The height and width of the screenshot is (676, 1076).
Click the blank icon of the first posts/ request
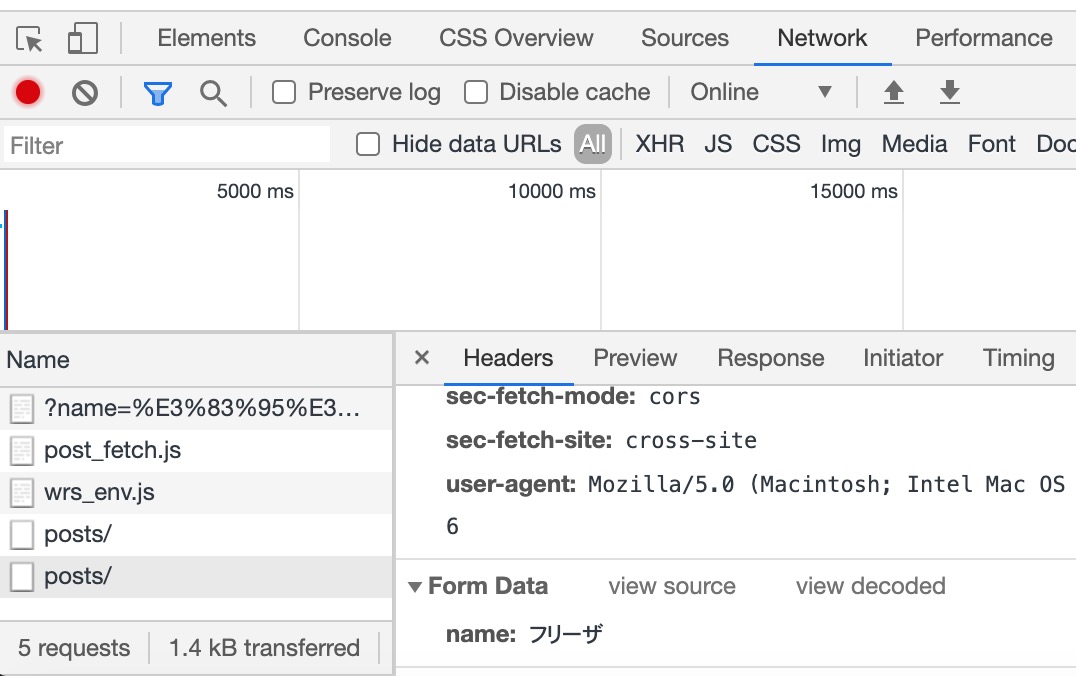pos(22,535)
